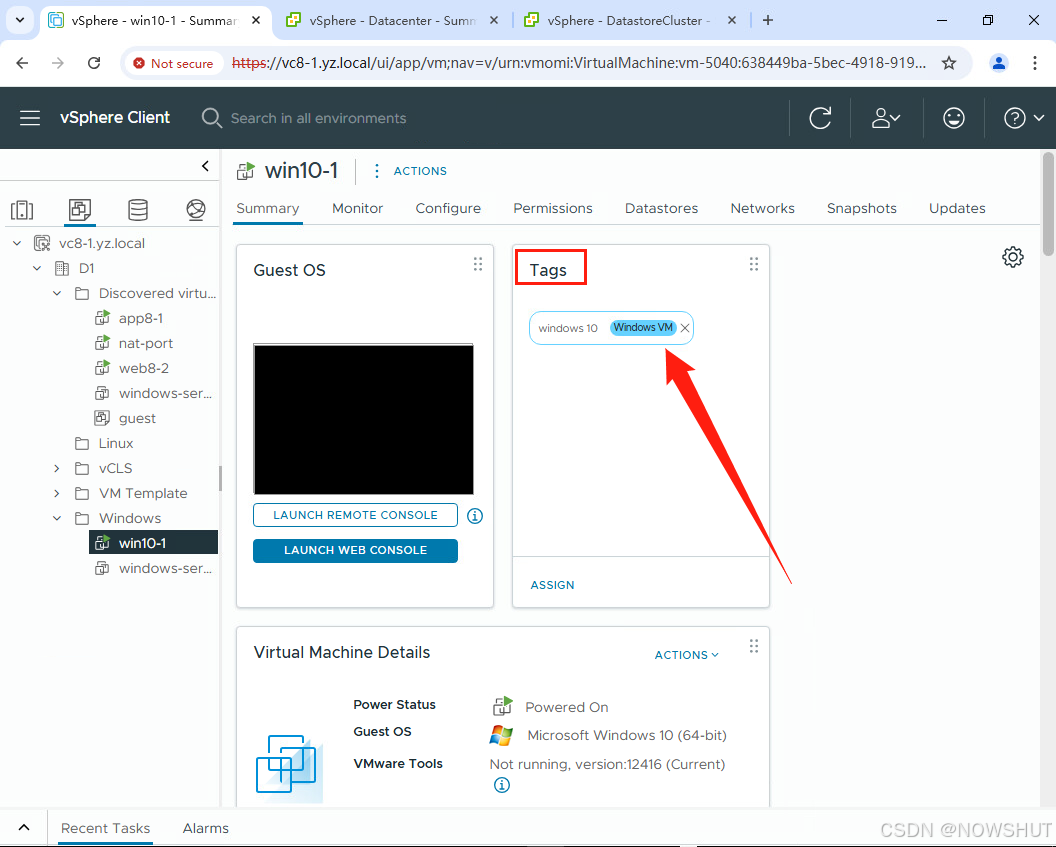Image resolution: width=1056 pixels, height=847 pixels.
Task: Switch to Networking inventory view icon
Action: (196, 210)
